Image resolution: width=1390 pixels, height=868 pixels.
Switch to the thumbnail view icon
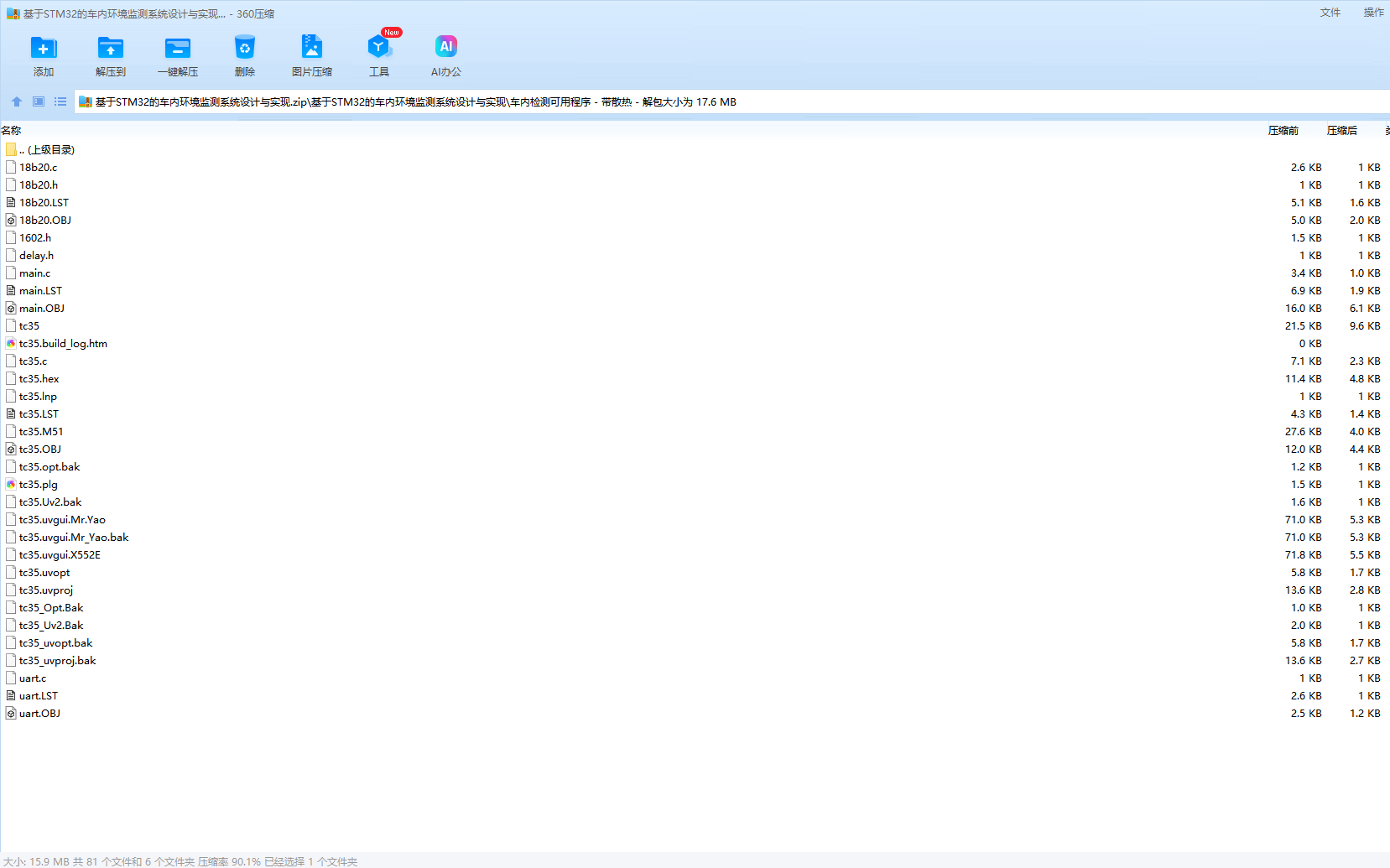point(39,101)
